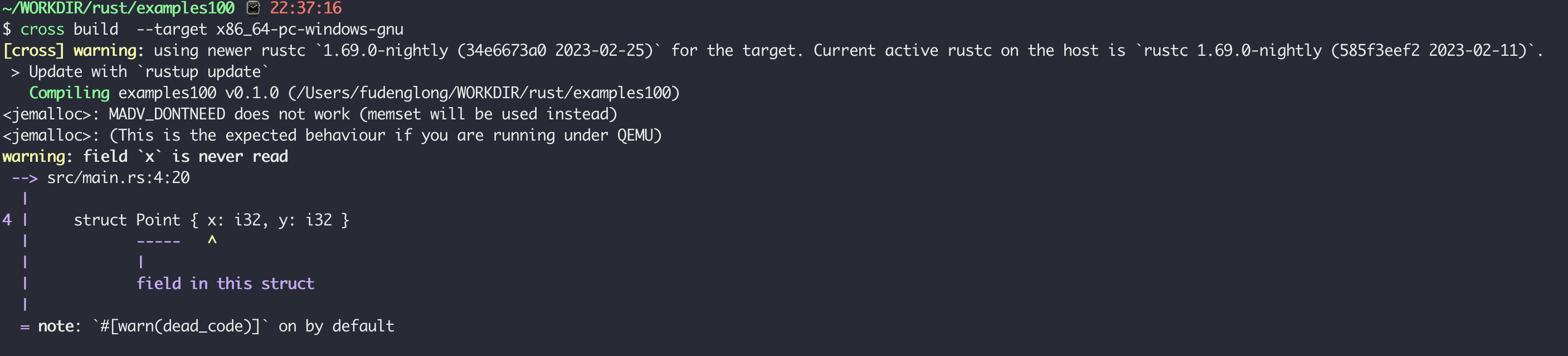
Task: Click the "QEMU" word in the jemalloc line
Action: (x=639, y=136)
